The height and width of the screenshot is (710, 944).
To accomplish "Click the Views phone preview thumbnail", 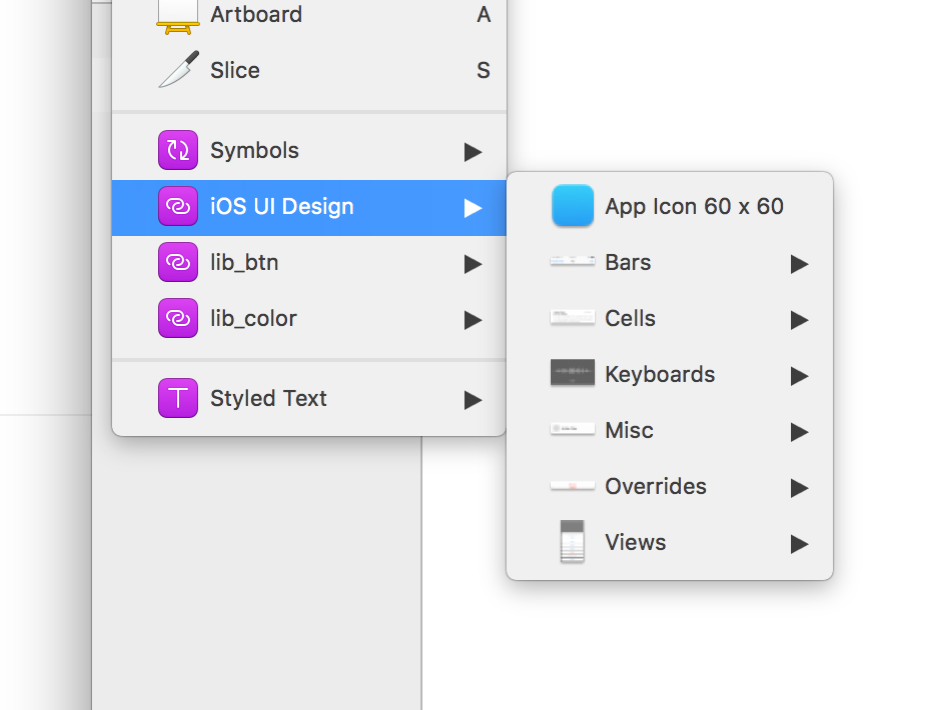I will coord(572,542).
